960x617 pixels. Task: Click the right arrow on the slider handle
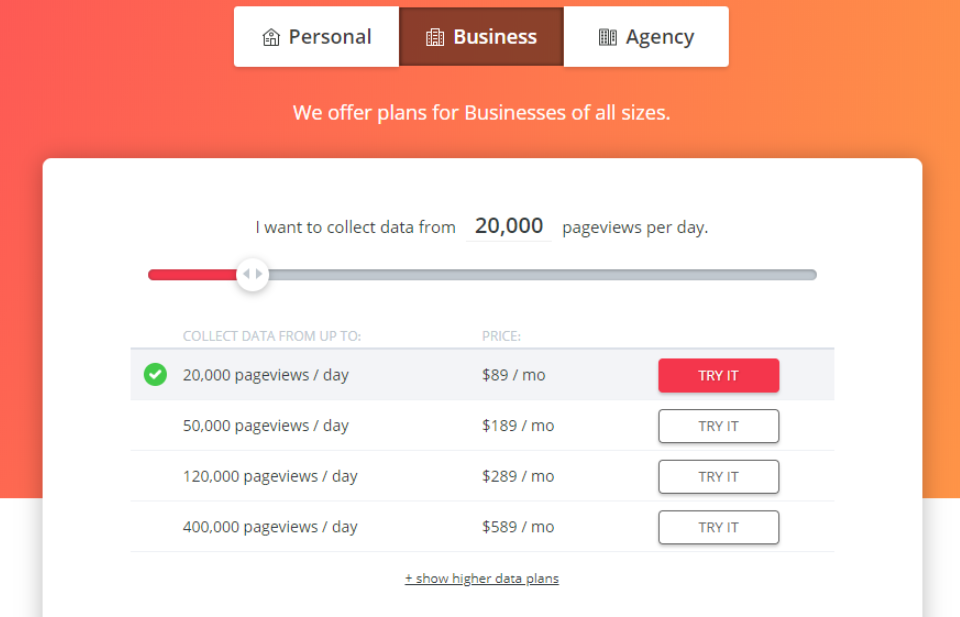coord(259,274)
